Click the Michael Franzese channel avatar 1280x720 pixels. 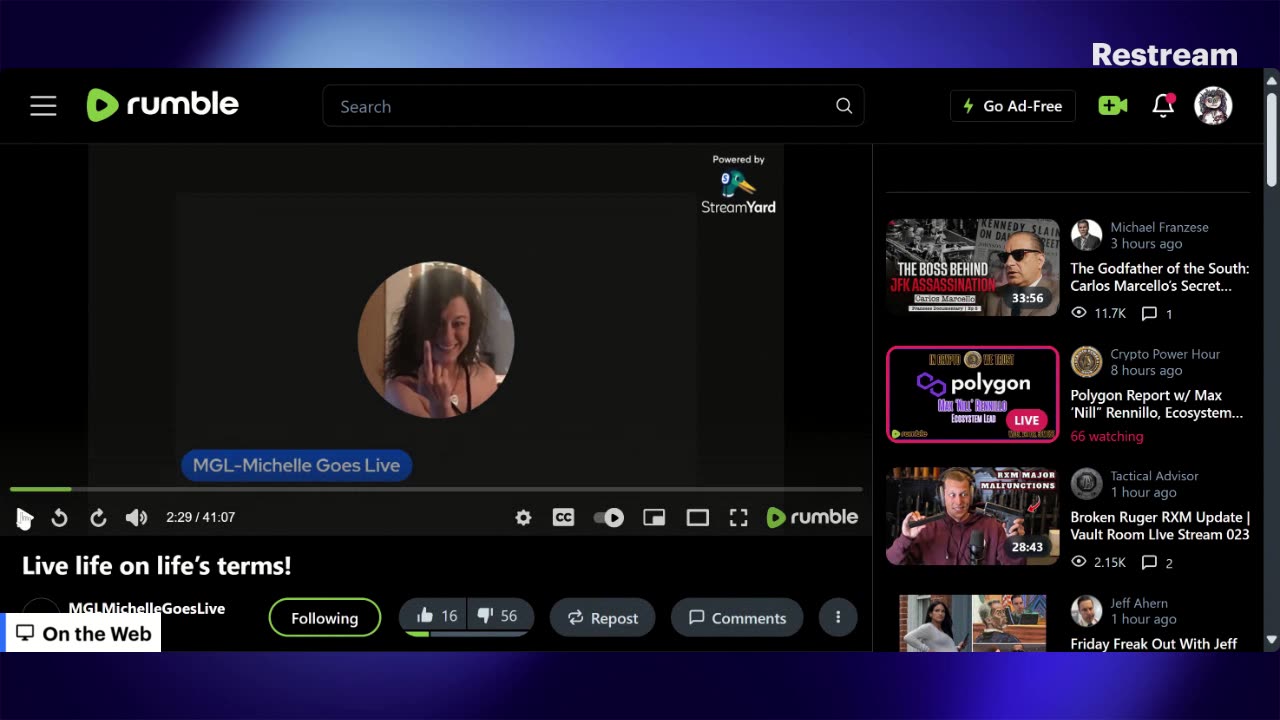[x=1086, y=235]
